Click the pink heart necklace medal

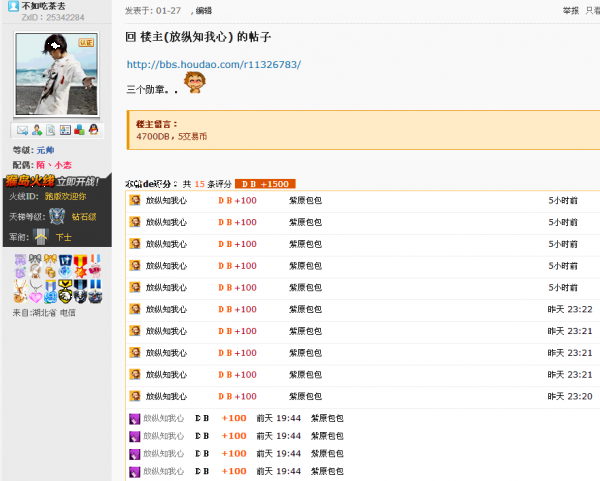pyautogui.click(x=35, y=291)
